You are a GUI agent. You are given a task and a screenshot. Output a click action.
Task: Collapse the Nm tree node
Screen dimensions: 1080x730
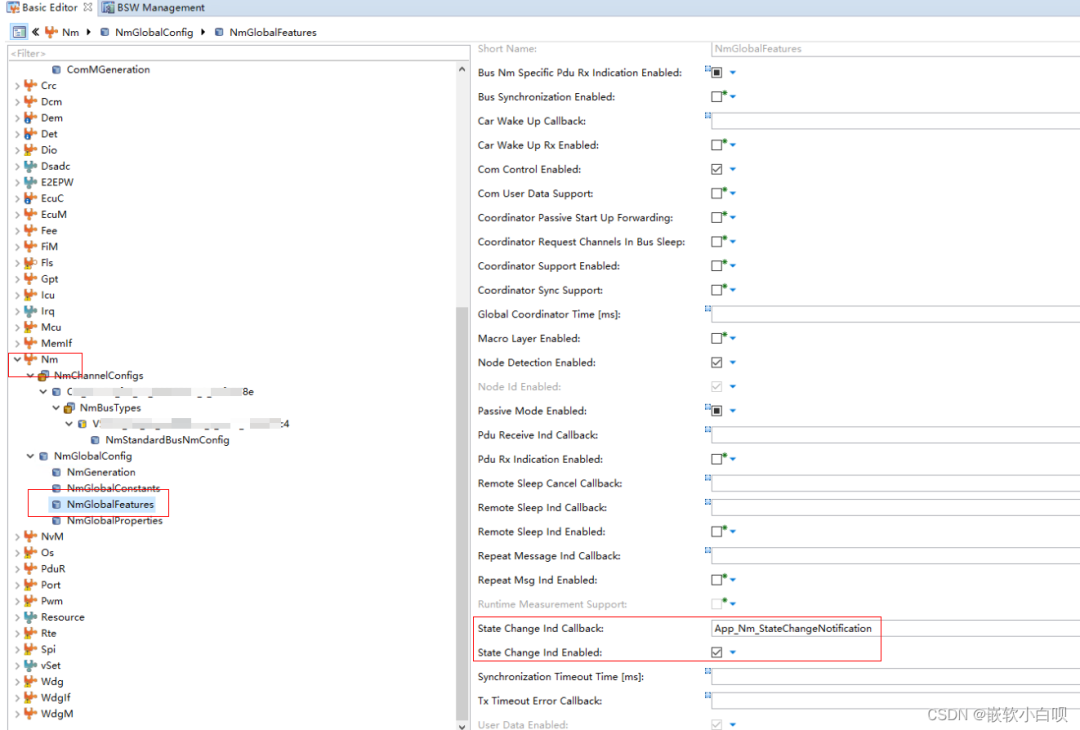point(17,359)
